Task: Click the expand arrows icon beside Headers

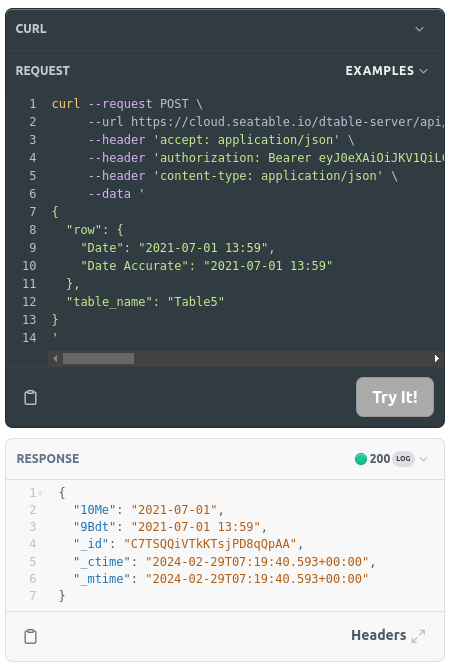Action: pyautogui.click(x=418, y=636)
